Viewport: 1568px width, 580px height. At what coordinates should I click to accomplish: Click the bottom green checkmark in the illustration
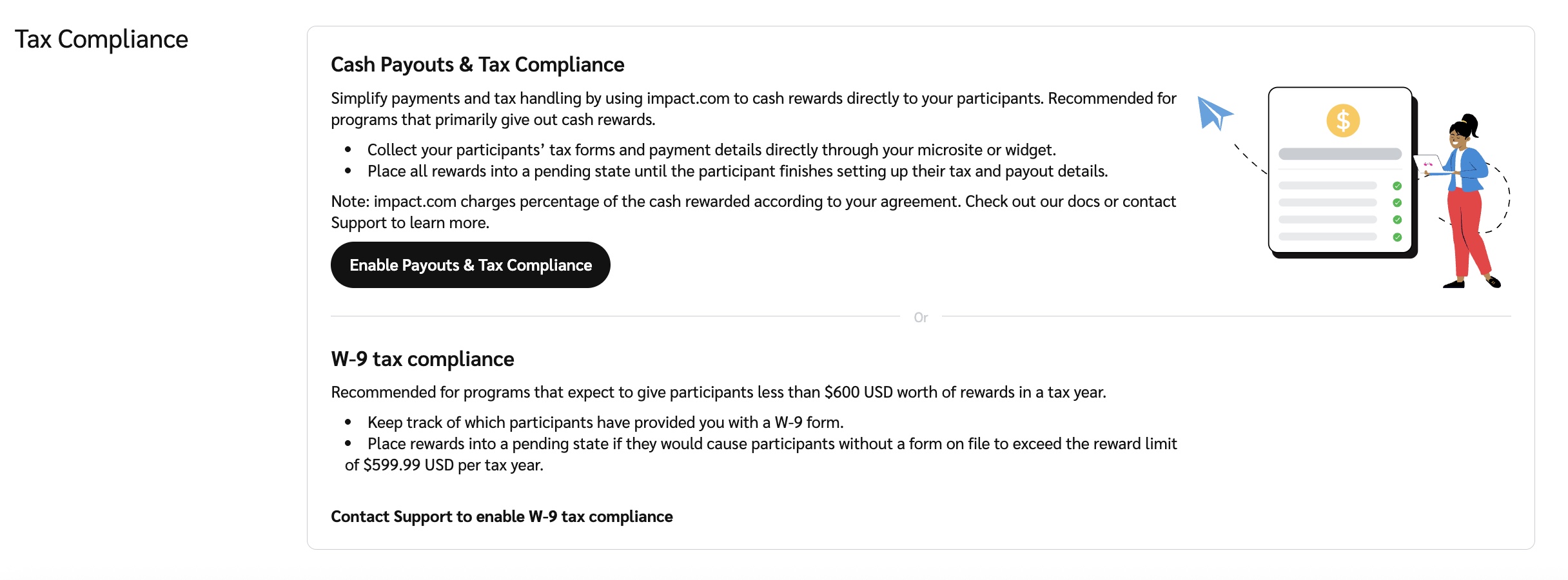[1396, 237]
